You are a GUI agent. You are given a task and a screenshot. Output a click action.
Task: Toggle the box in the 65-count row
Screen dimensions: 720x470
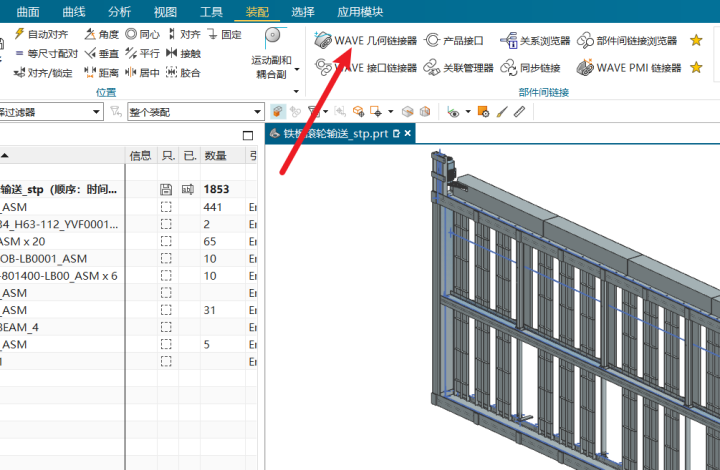(x=167, y=241)
